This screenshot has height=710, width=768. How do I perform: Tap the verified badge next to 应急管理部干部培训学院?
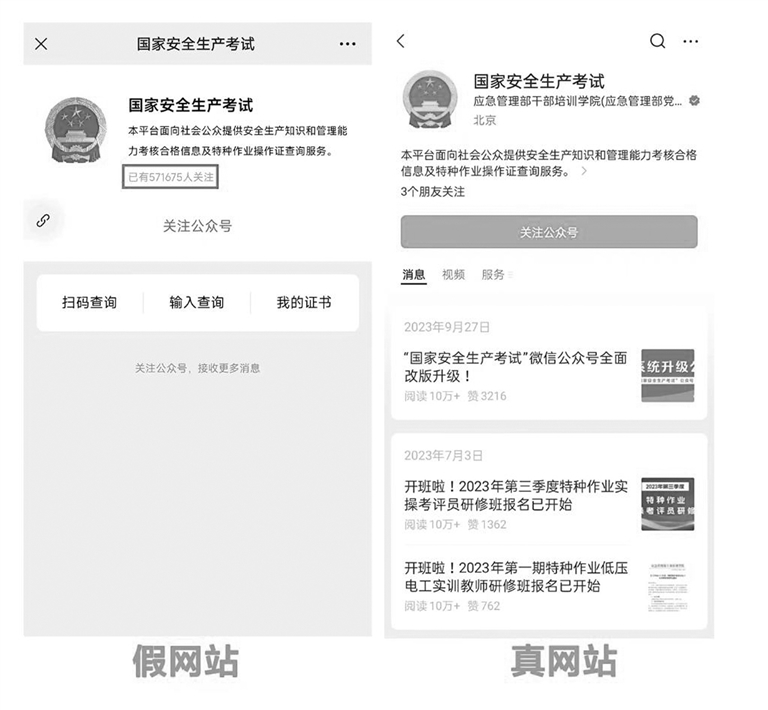pos(694,101)
